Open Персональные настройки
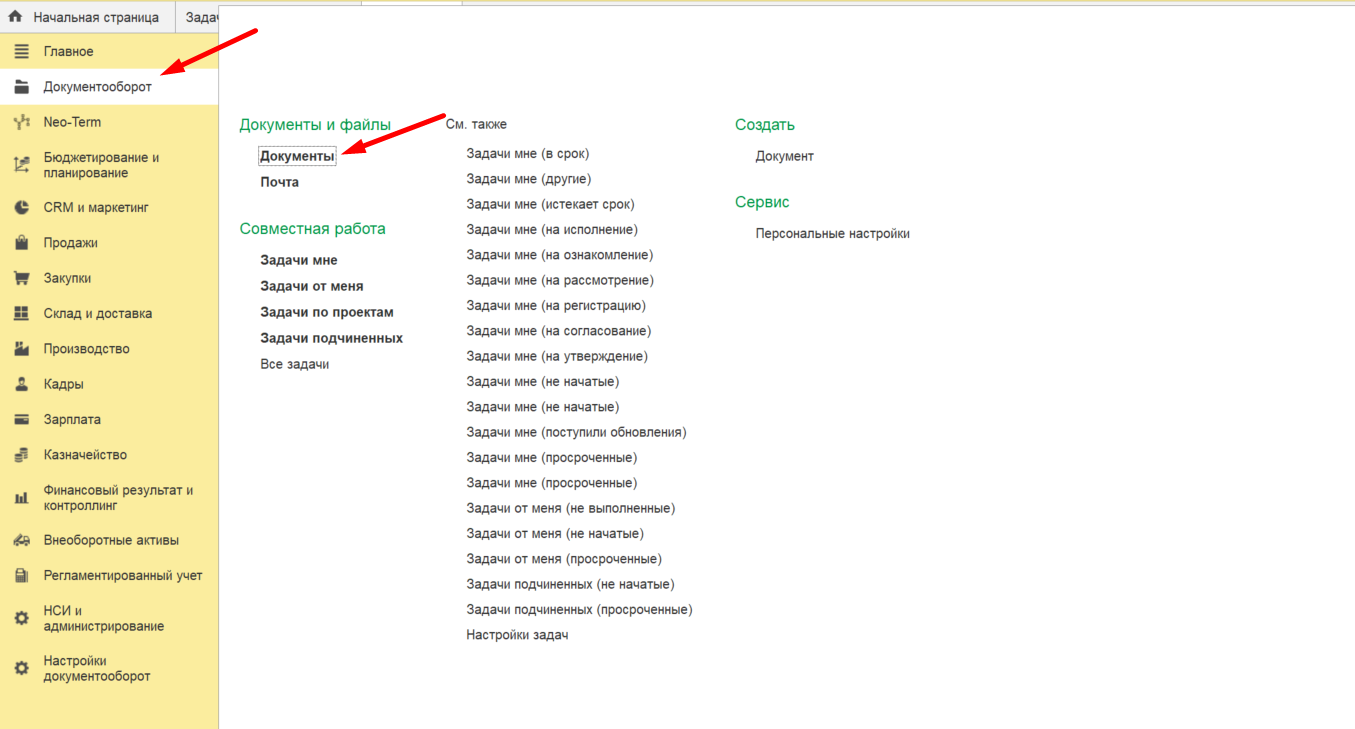This screenshot has height=729, width=1355. [x=833, y=234]
